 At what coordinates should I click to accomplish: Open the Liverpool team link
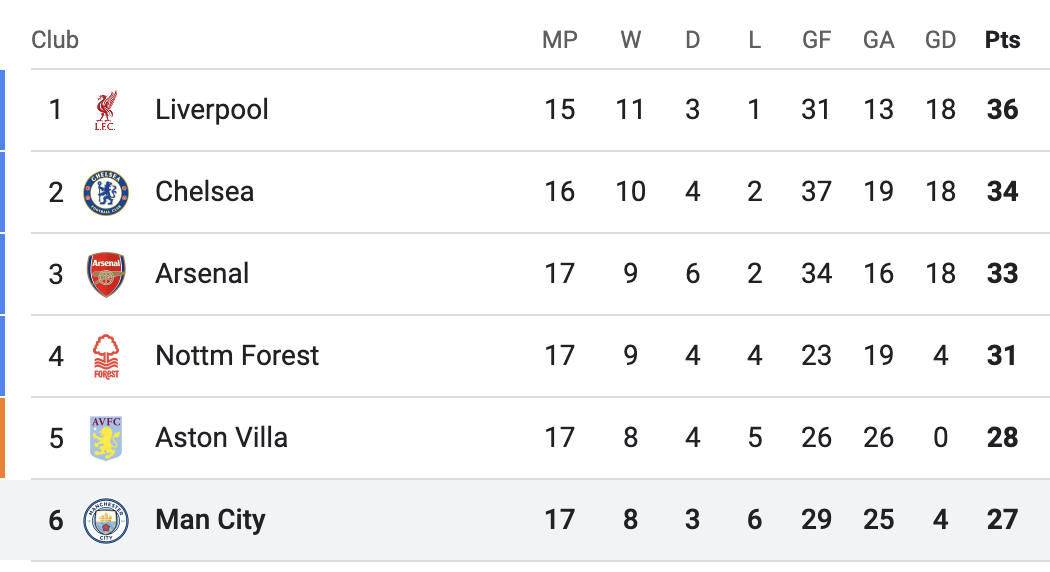point(212,110)
